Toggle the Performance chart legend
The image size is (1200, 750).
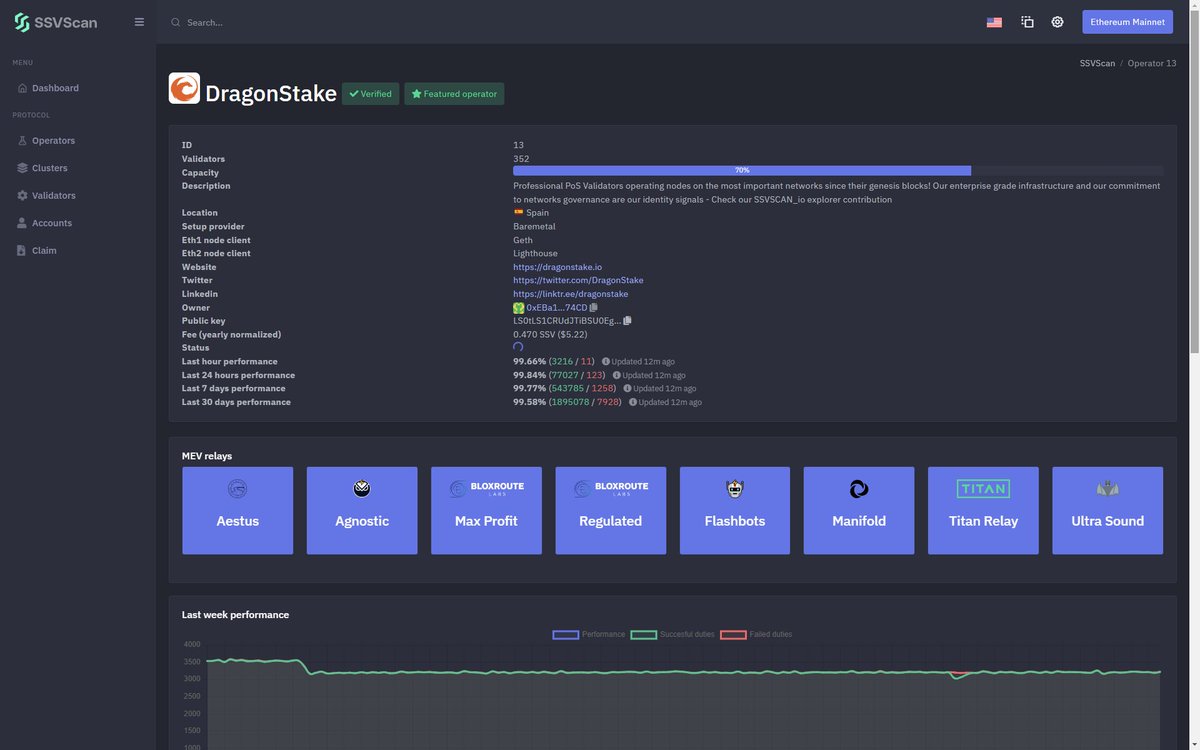pos(589,634)
